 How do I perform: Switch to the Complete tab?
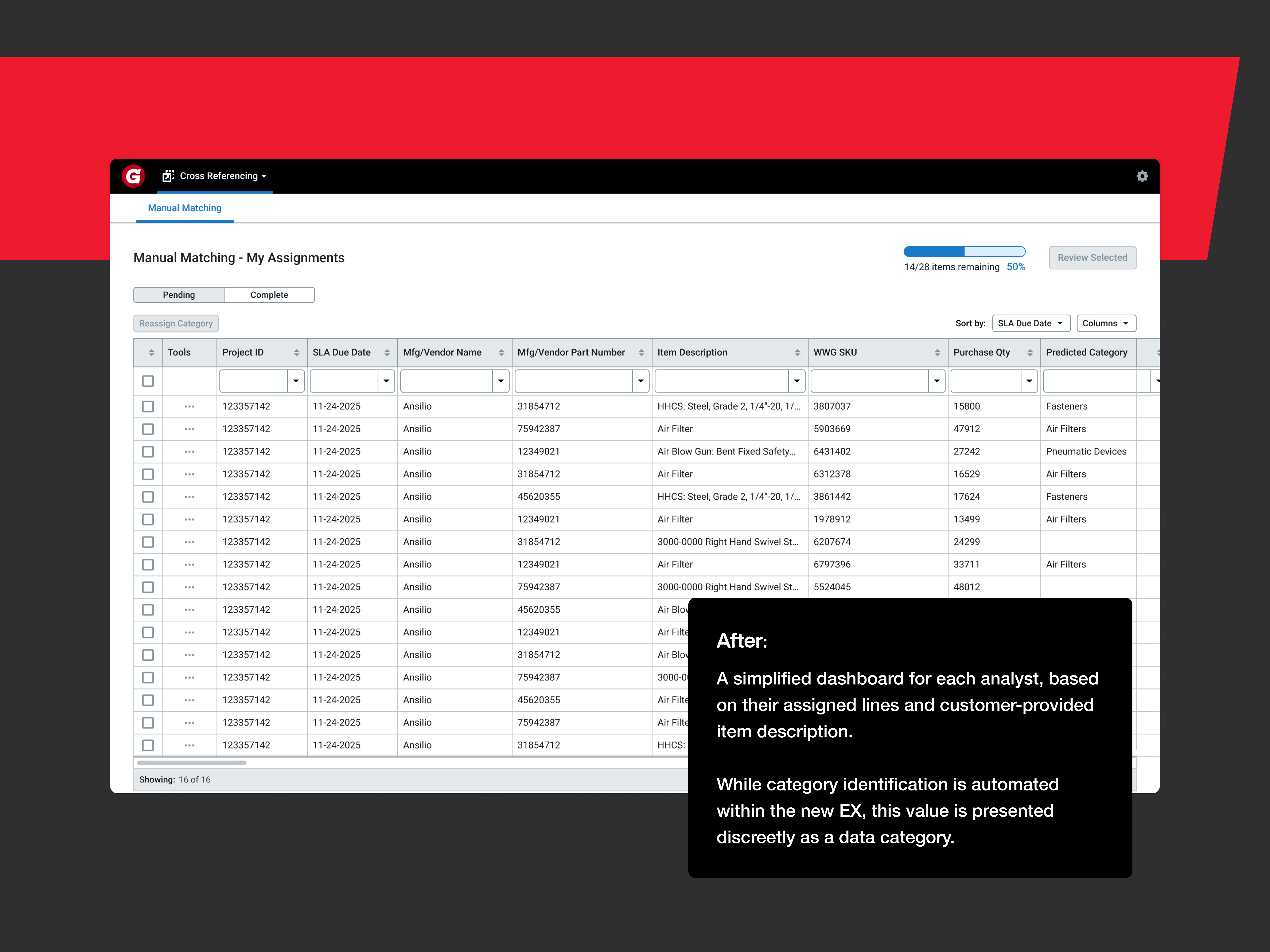[269, 295]
